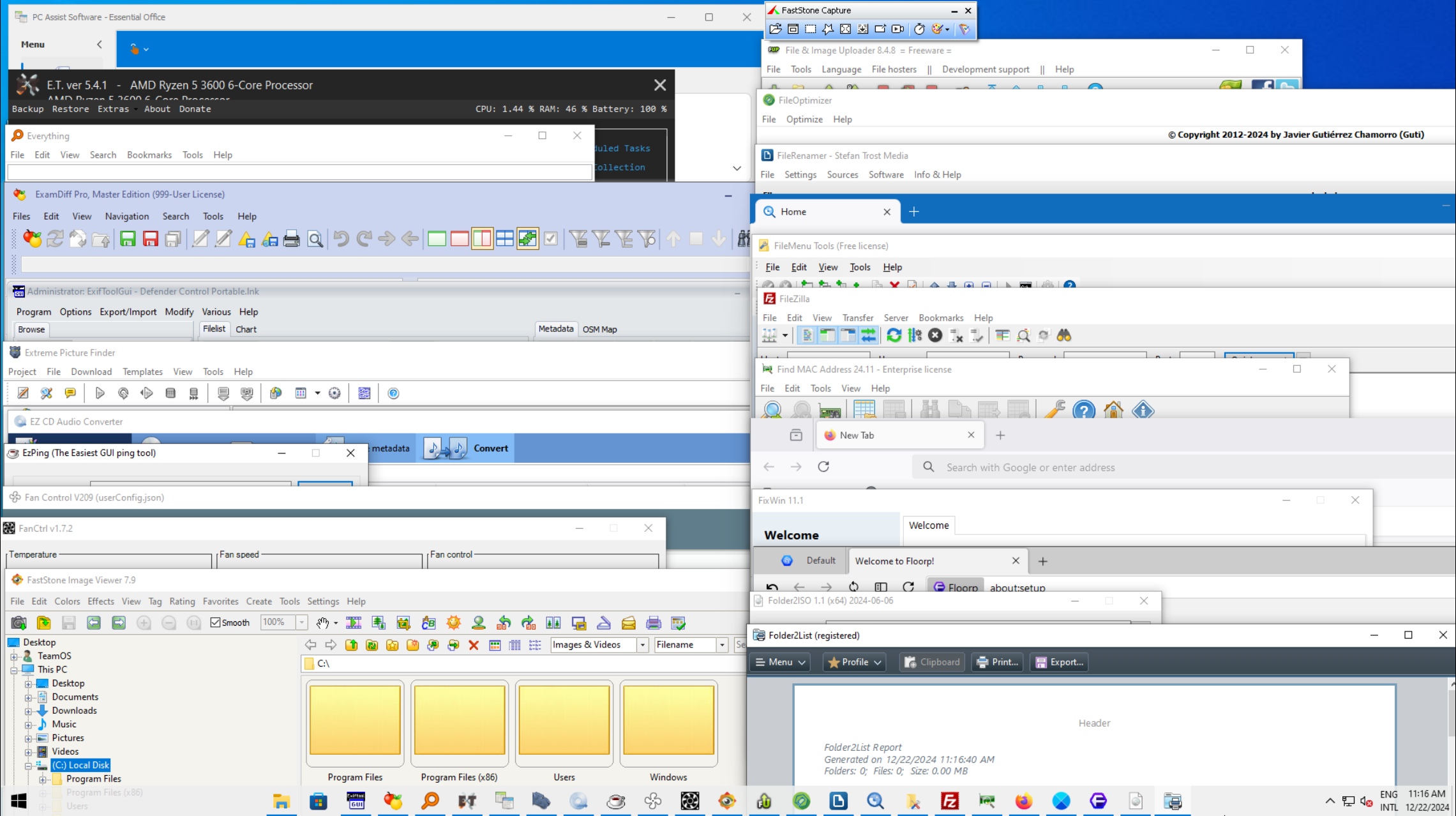Click green Save icon in ExamDiff Pro toolbar
Image resolution: width=1456 pixels, height=816 pixels.
(x=128, y=239)
